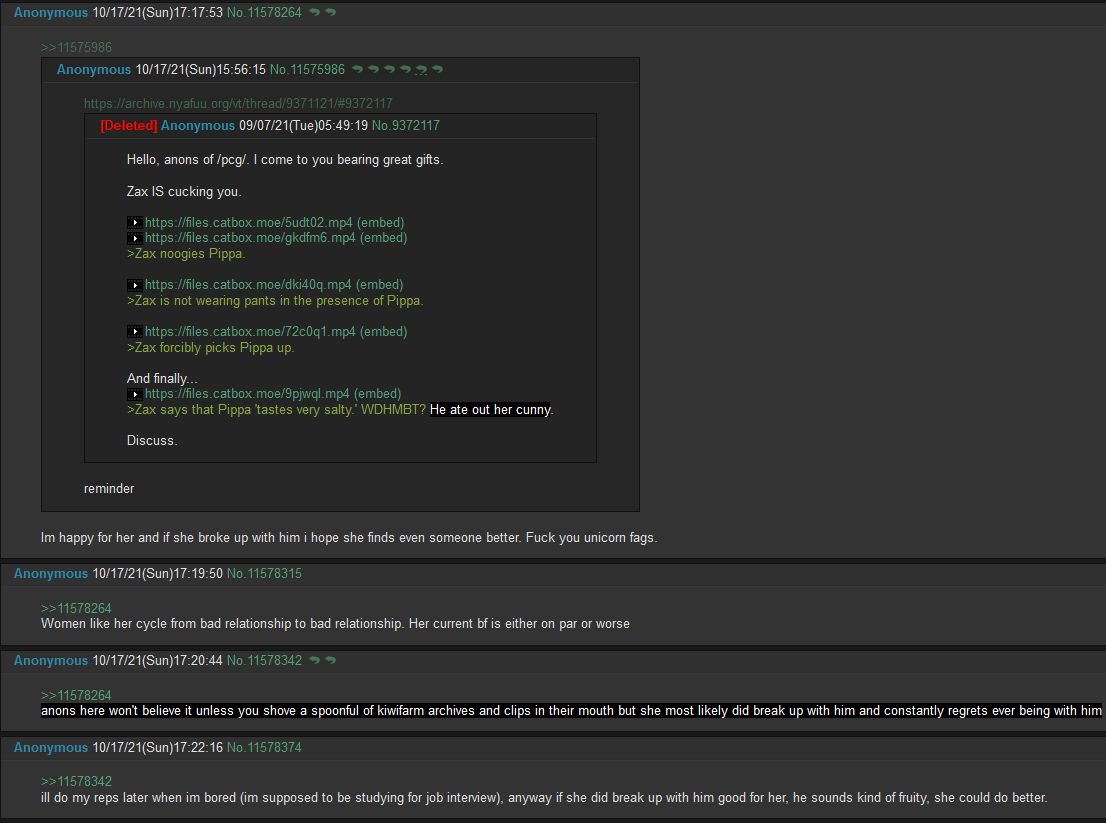The height and width of the screenshot is (823, 1106).
Task: Click post number No.11578374
Action: coord(264,747)
